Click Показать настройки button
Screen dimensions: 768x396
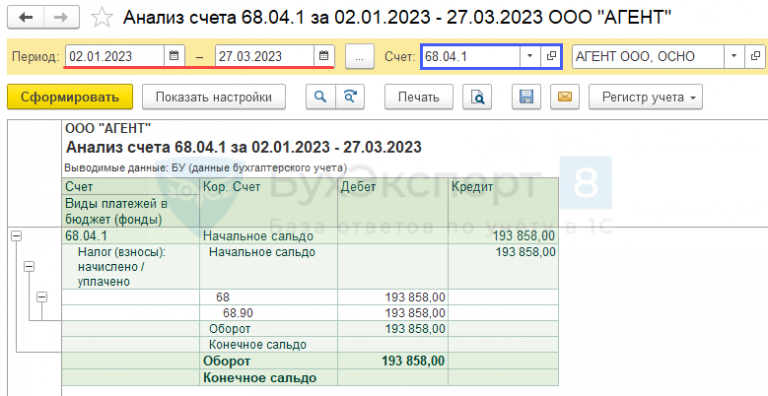click(214, 97)
